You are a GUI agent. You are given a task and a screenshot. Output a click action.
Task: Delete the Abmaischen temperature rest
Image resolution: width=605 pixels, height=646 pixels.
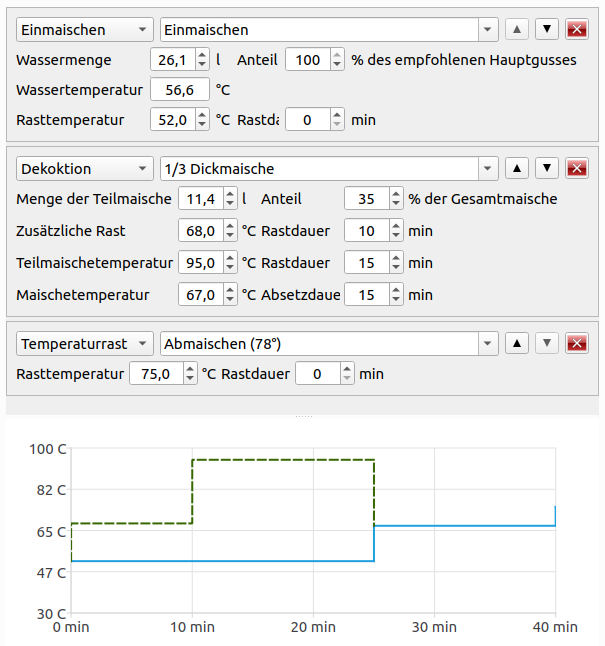[576, 344]
